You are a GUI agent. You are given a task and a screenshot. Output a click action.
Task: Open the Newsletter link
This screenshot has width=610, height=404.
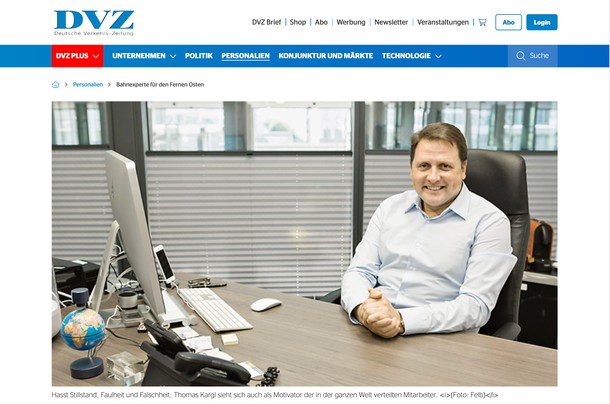pyautogui.click(x=391, y=22)
